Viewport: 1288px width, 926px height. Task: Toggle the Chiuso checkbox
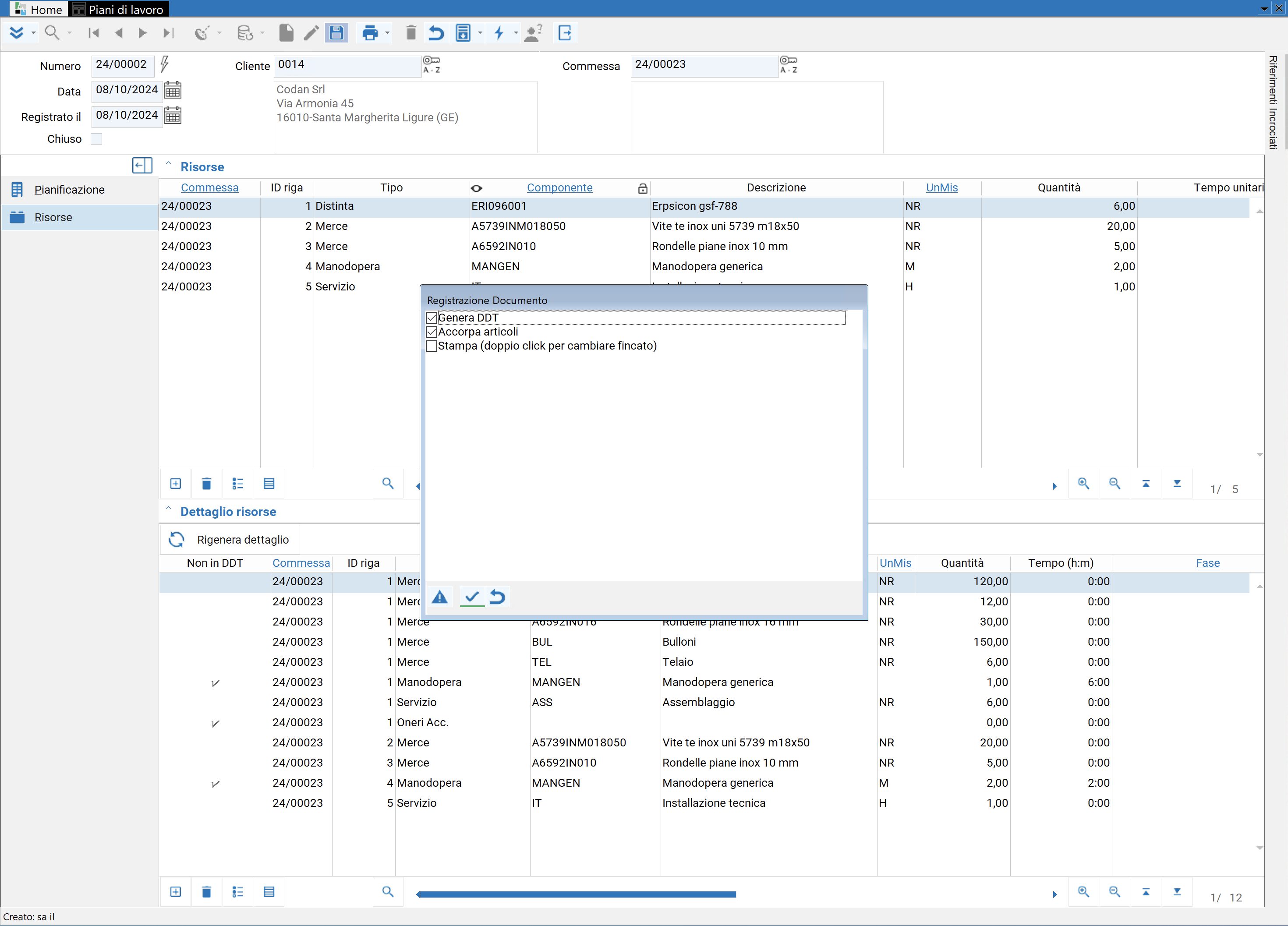pyautogui.click(x=96, y=139)
